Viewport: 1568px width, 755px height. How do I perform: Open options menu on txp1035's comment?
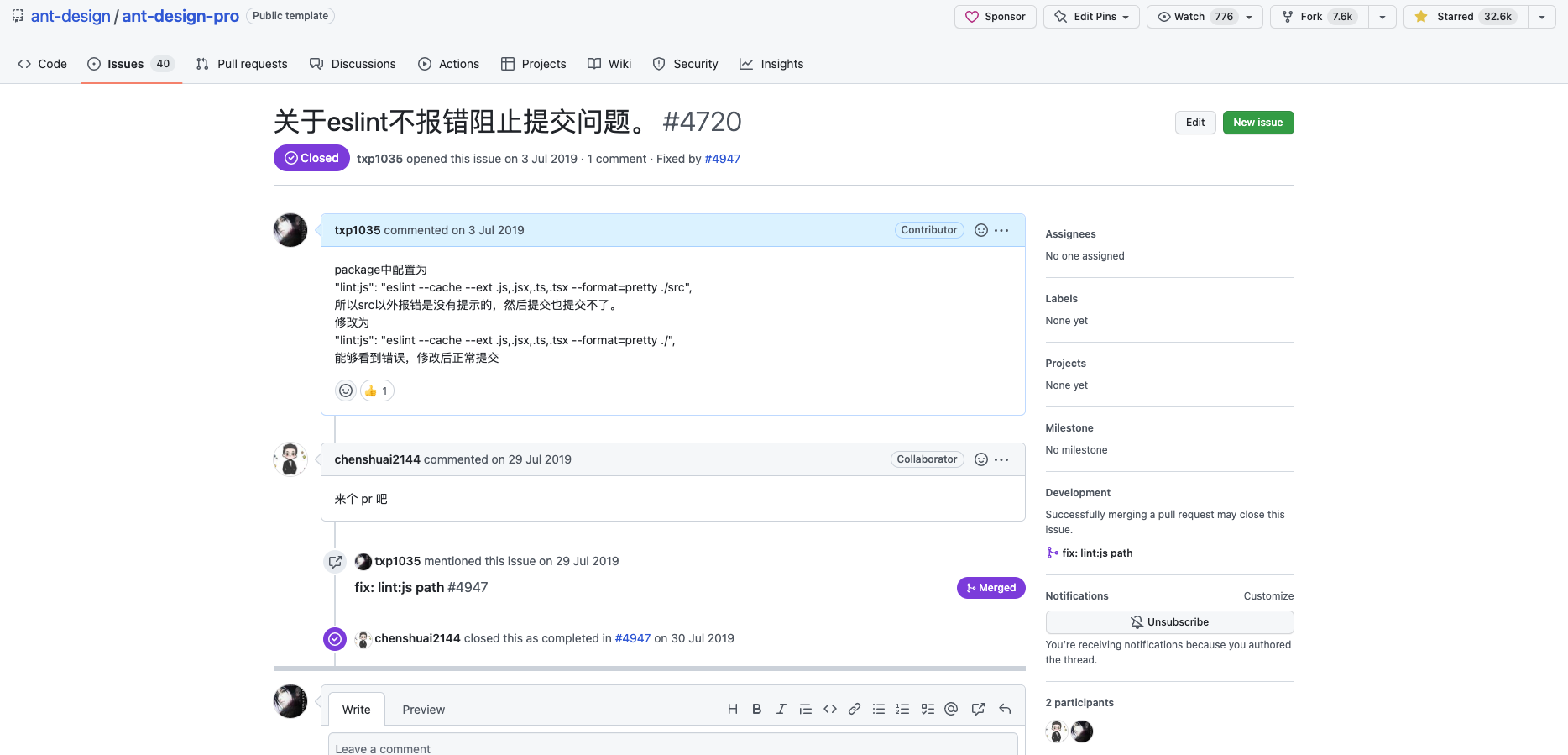coord(1001,230)
